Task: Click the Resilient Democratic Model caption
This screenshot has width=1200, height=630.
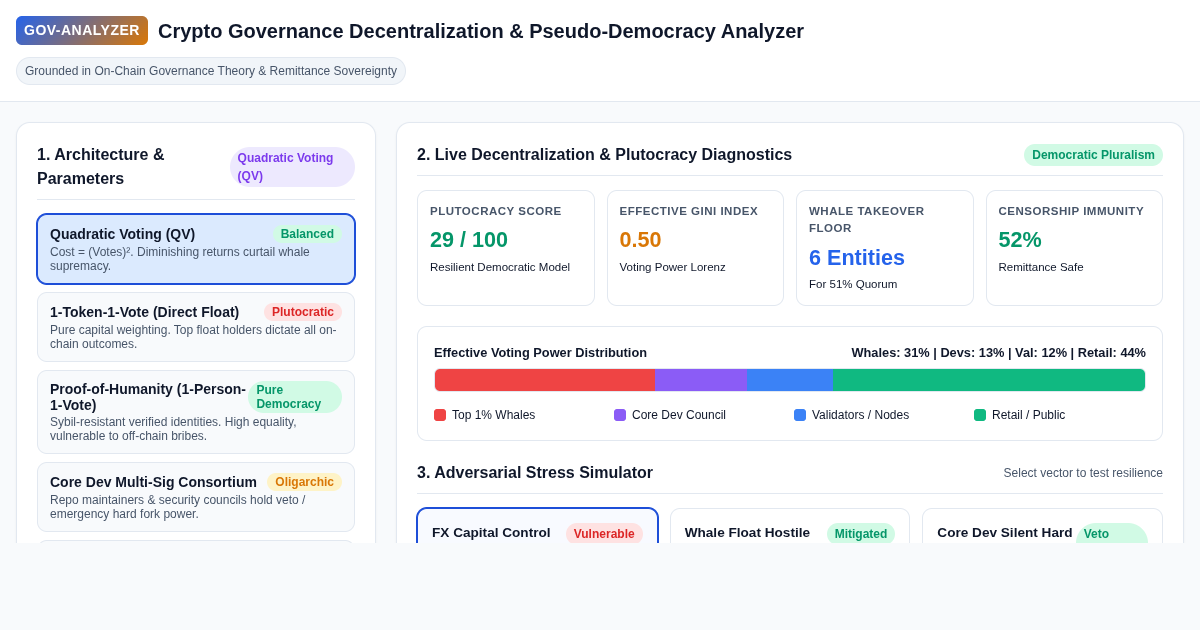Action: [500, 267]
